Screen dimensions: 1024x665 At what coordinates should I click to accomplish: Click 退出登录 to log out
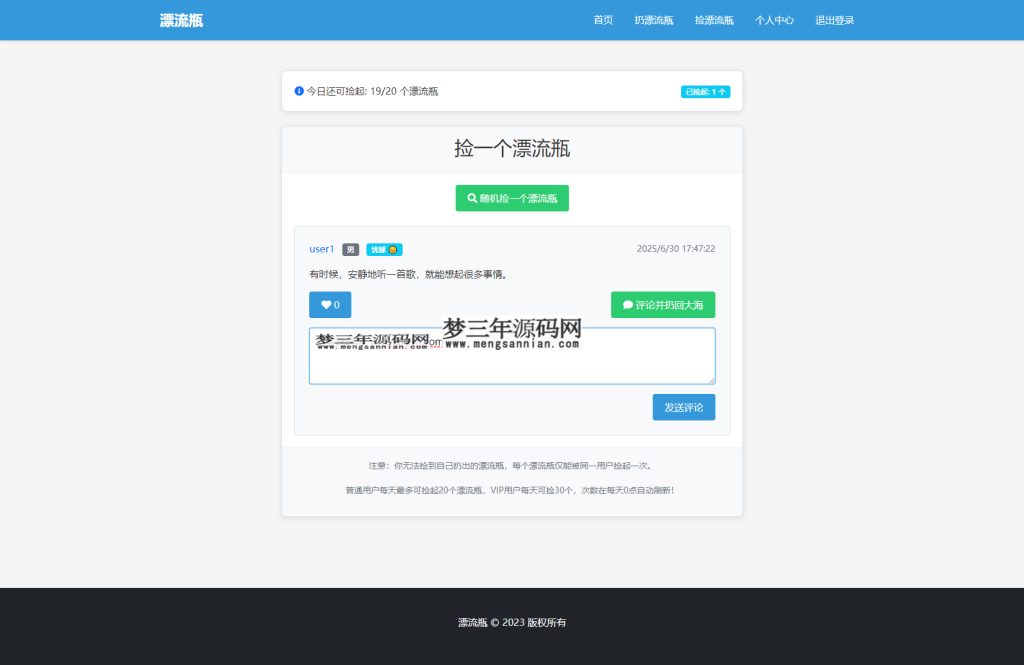coord(835,20)
